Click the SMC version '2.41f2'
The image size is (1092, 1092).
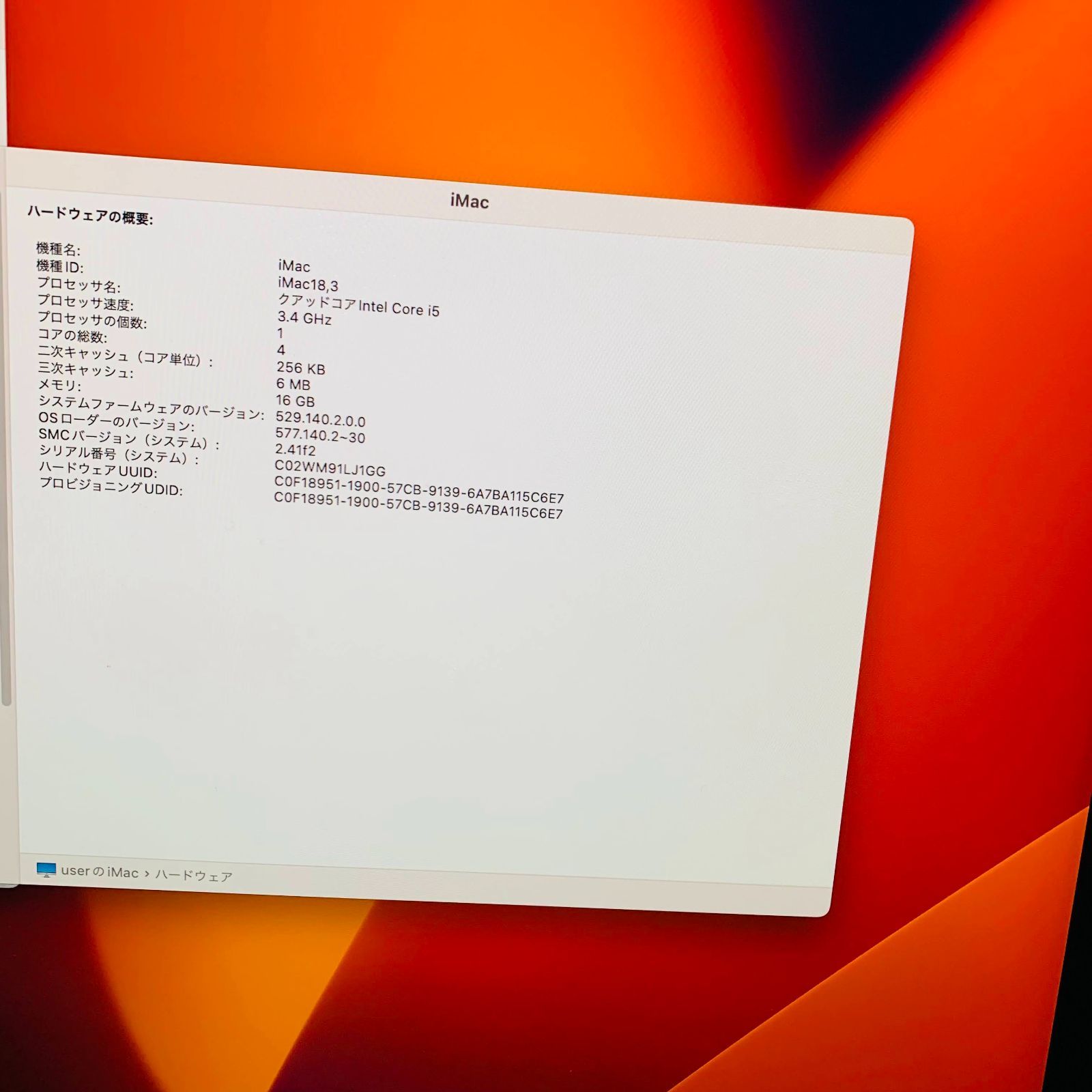coord(295,450)
